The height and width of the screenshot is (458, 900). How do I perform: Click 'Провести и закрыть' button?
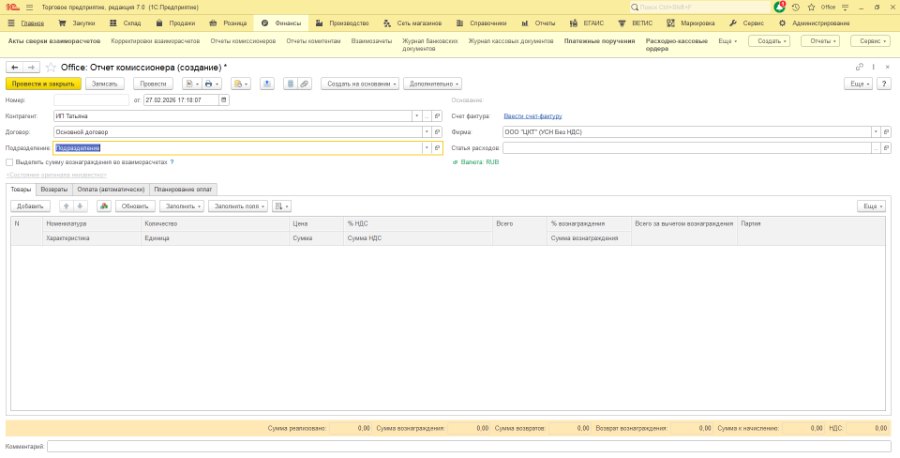click(x=43, y=84)
